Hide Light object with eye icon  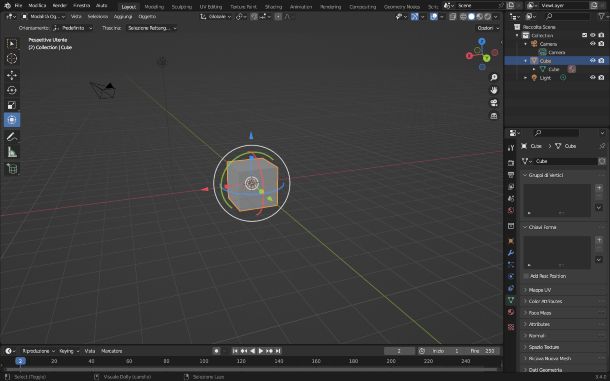[x=593, y=78]
